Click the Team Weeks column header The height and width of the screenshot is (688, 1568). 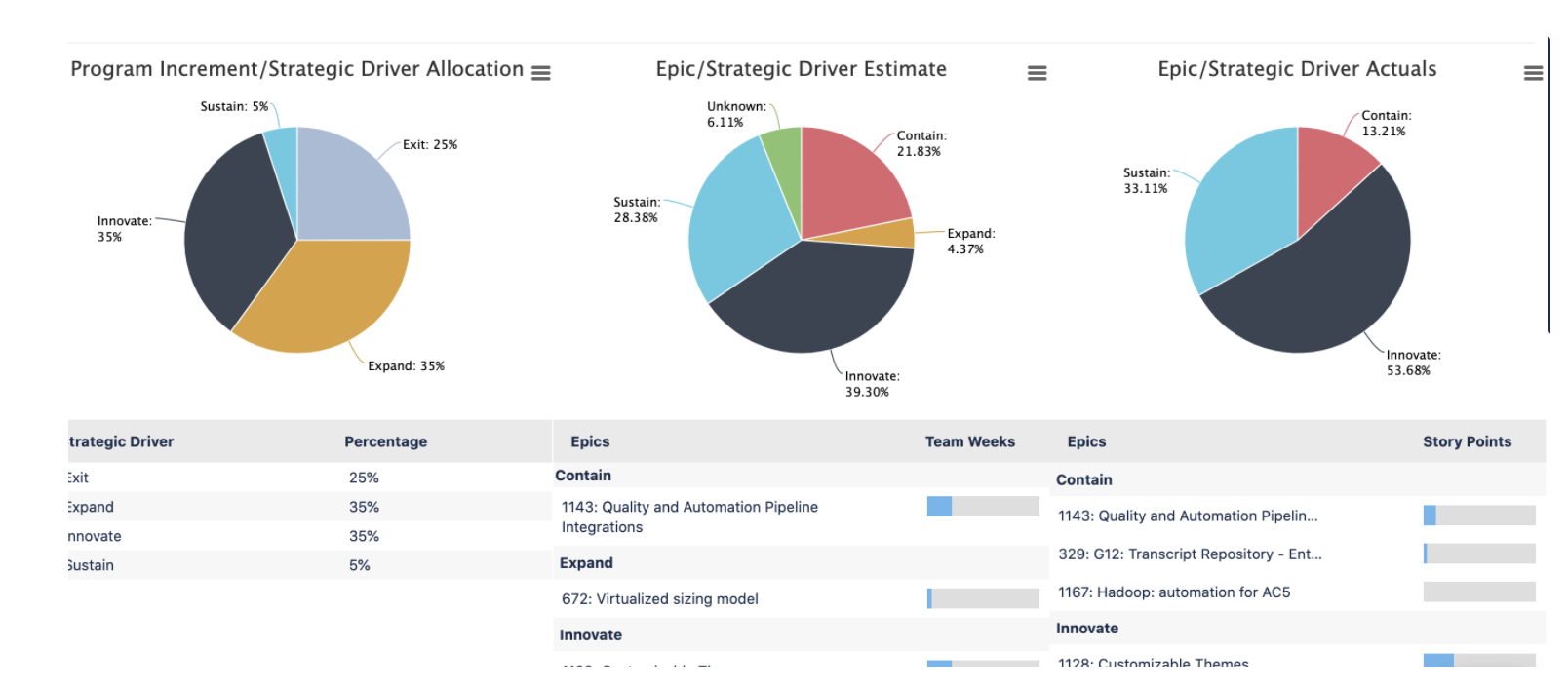tap(969, 441)
